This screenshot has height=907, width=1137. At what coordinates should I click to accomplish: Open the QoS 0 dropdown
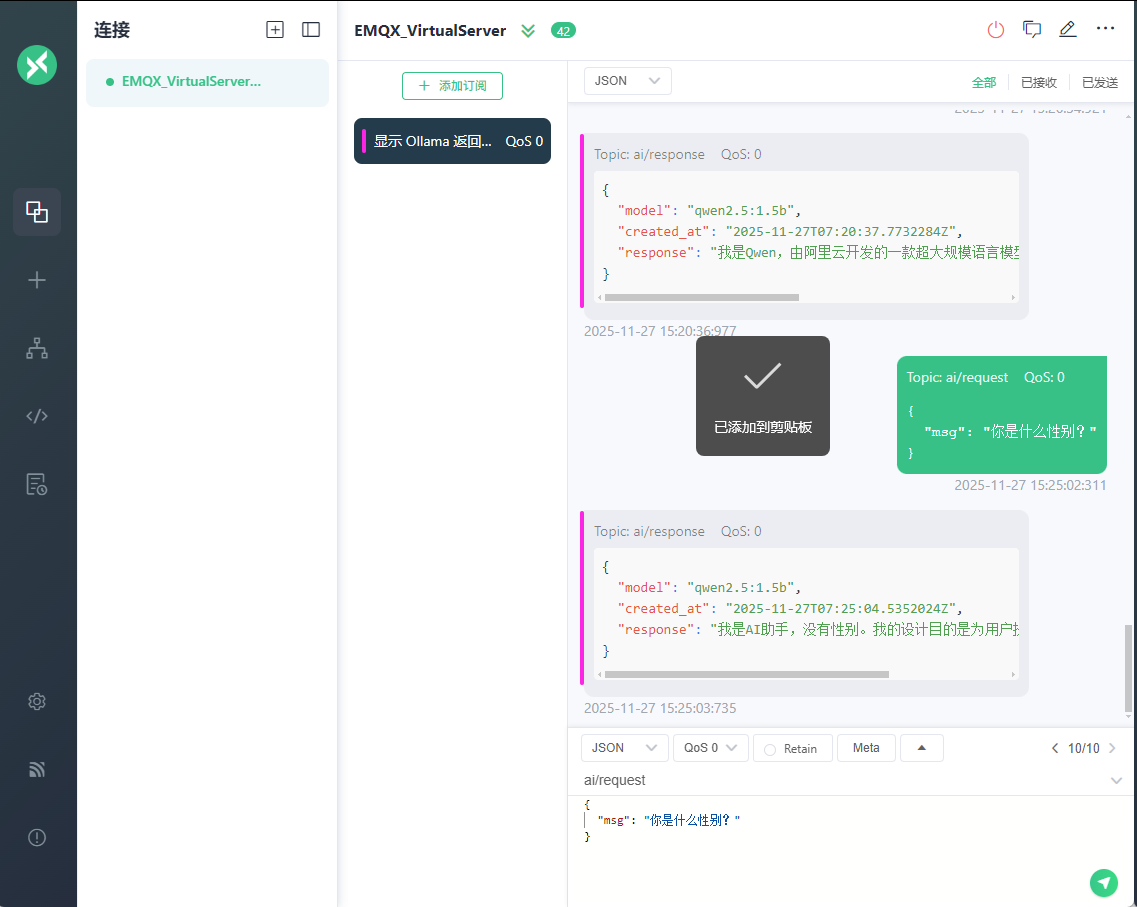[711, 748]
